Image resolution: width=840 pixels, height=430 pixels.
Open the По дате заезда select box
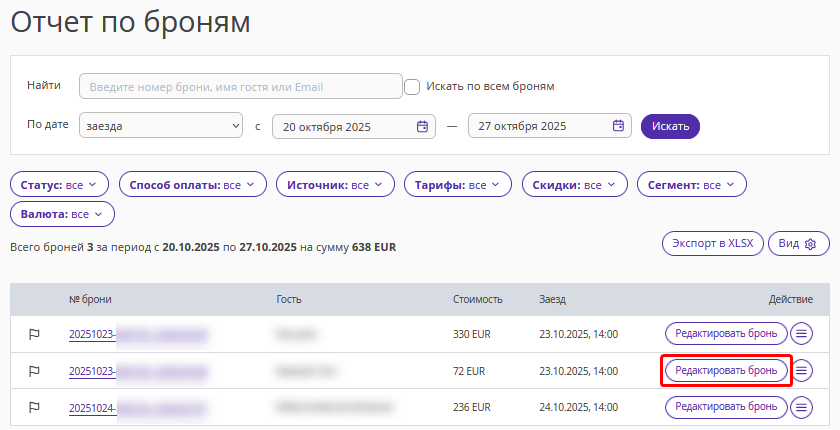[x=163, y=126]
